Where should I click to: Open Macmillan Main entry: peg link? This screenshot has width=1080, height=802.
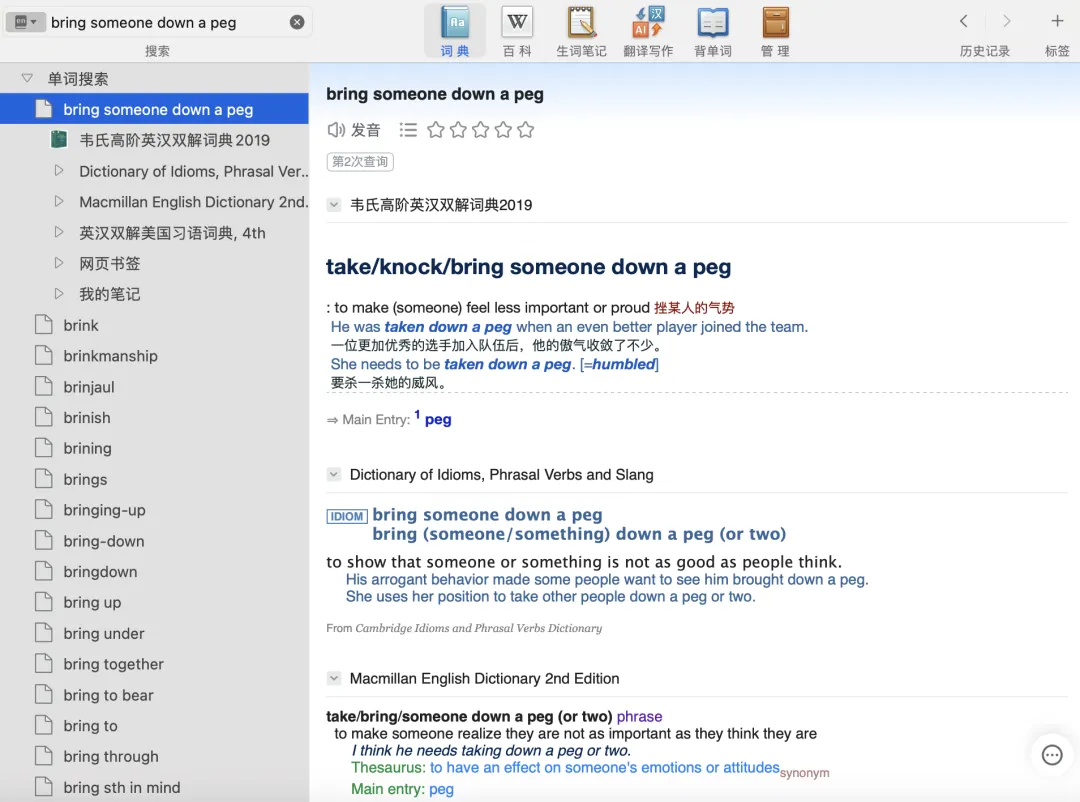point(441,789)
